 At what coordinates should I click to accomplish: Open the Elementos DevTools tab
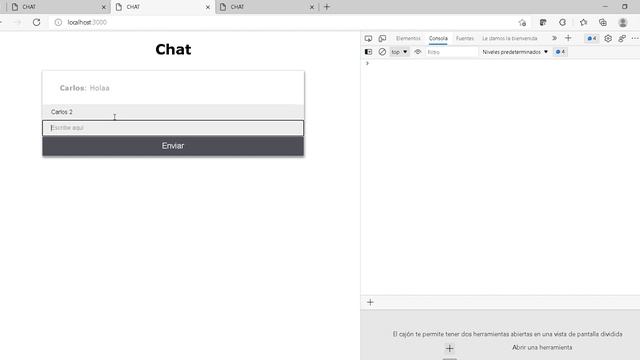pos(408,38)
